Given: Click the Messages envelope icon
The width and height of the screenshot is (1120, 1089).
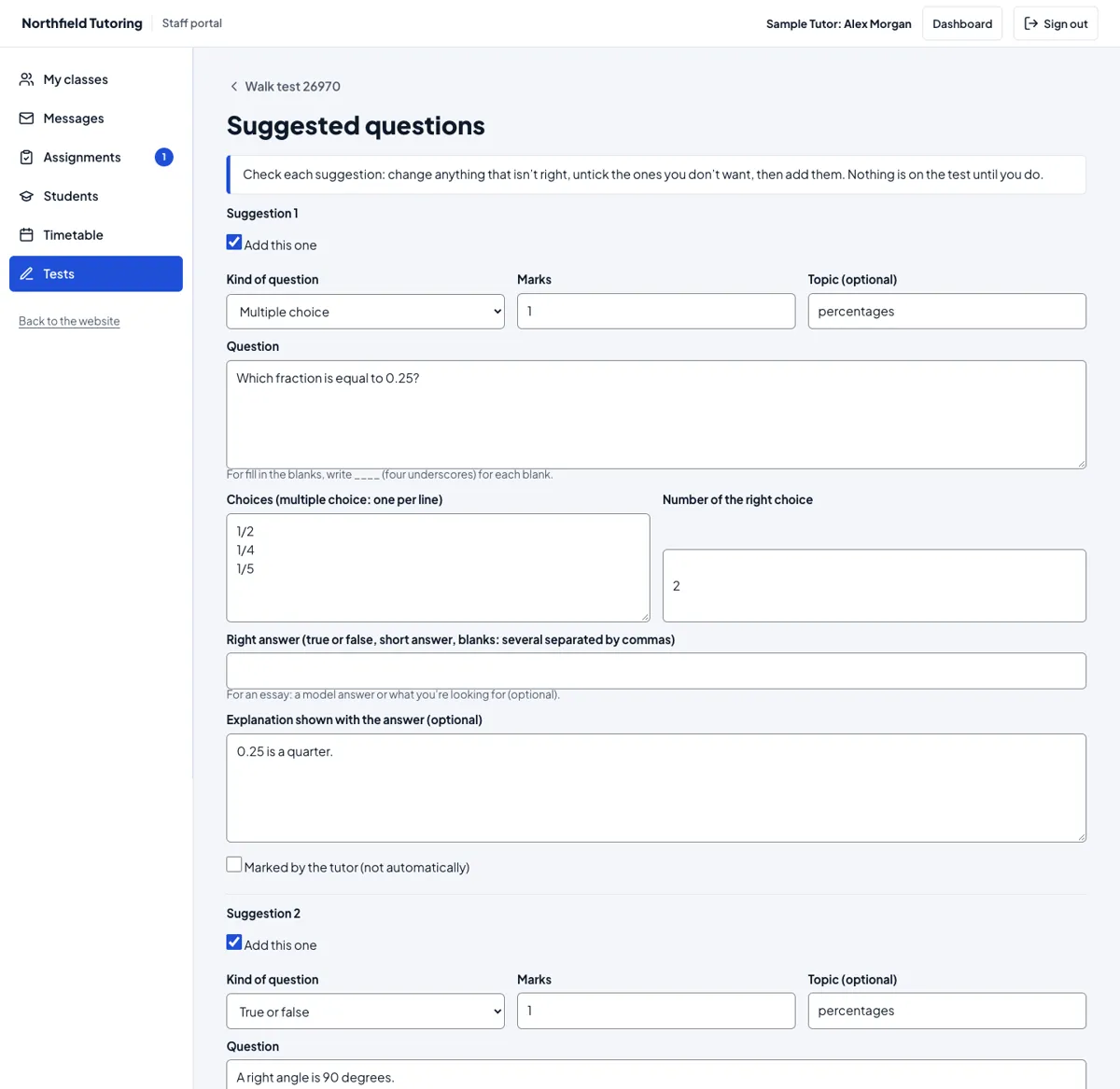Looking at the screenshot, I should point(26,119).
